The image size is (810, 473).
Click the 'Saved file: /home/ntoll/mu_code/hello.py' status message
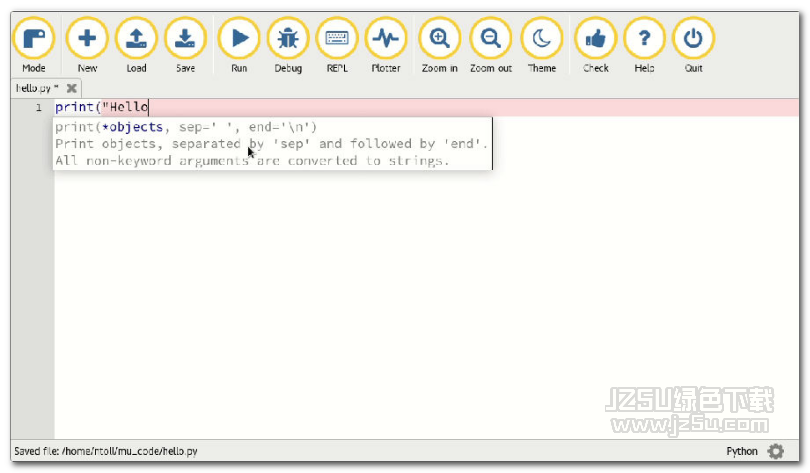[106, 451]
